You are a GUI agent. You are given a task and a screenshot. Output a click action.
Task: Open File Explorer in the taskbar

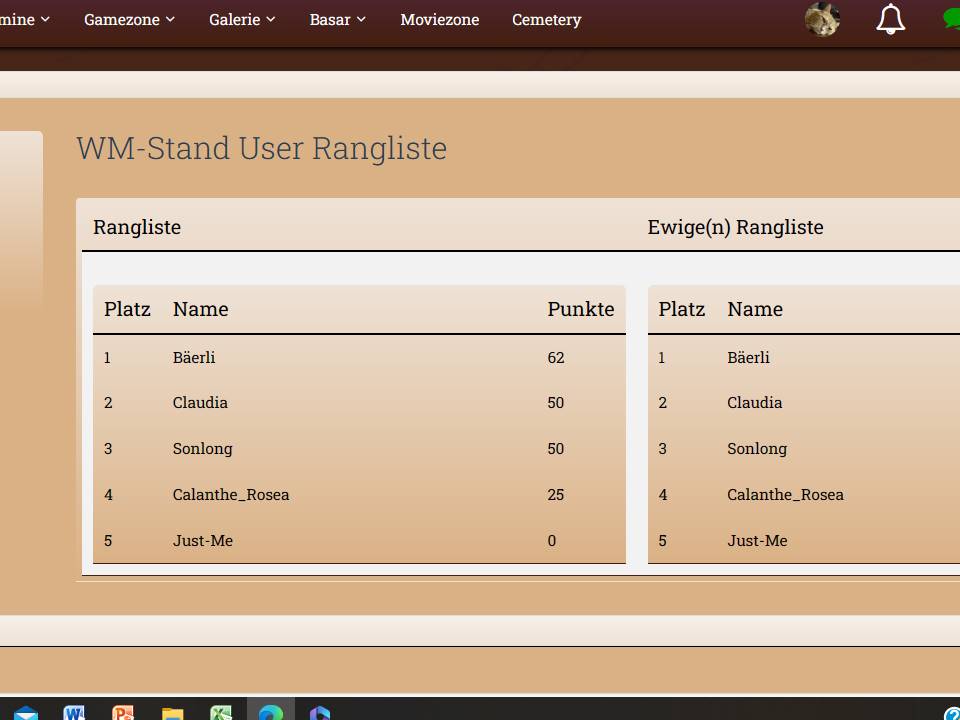pyautogui.click(x=172, y=712)
